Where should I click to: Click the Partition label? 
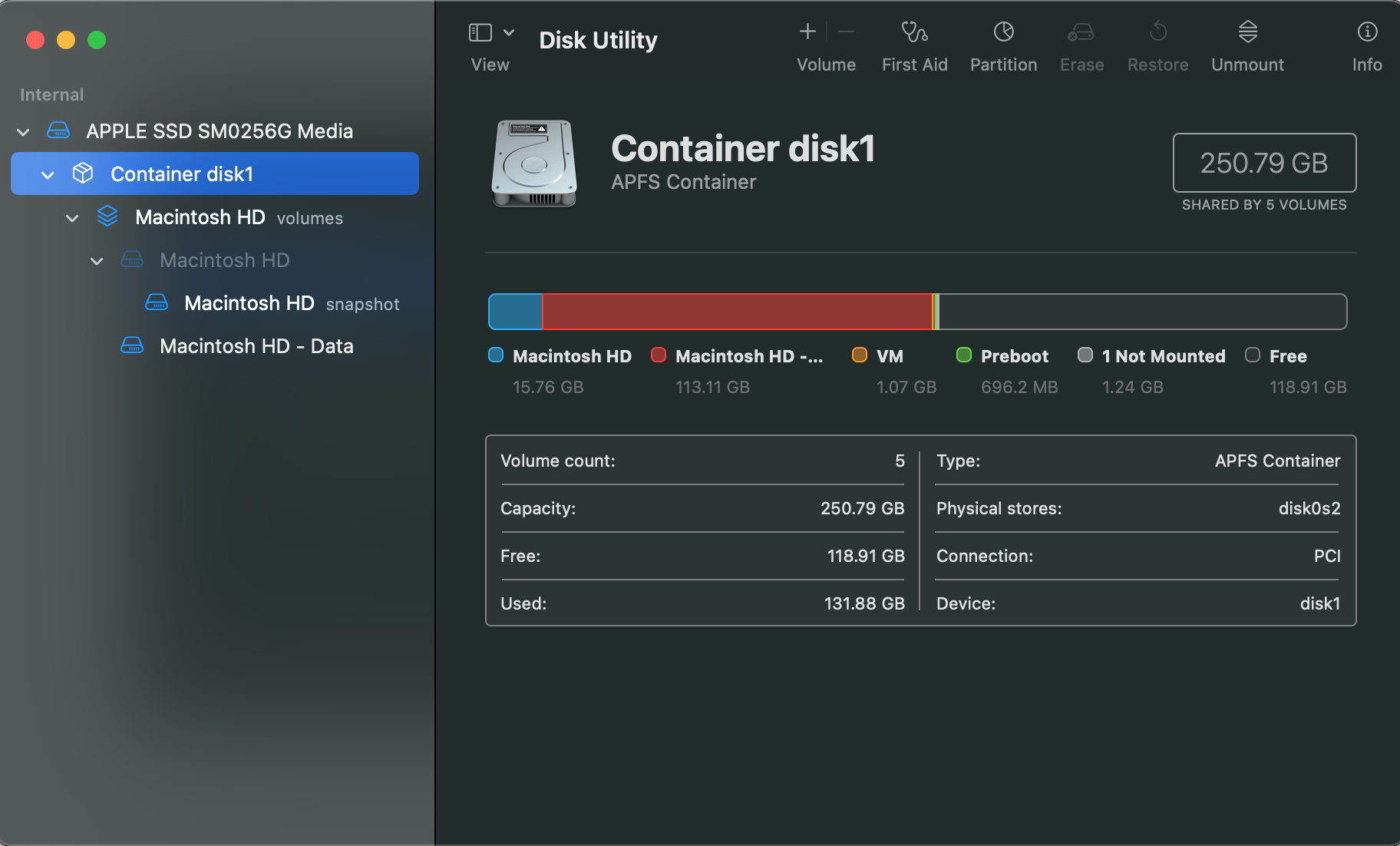pyautogui.click(x=1003, y=64)
